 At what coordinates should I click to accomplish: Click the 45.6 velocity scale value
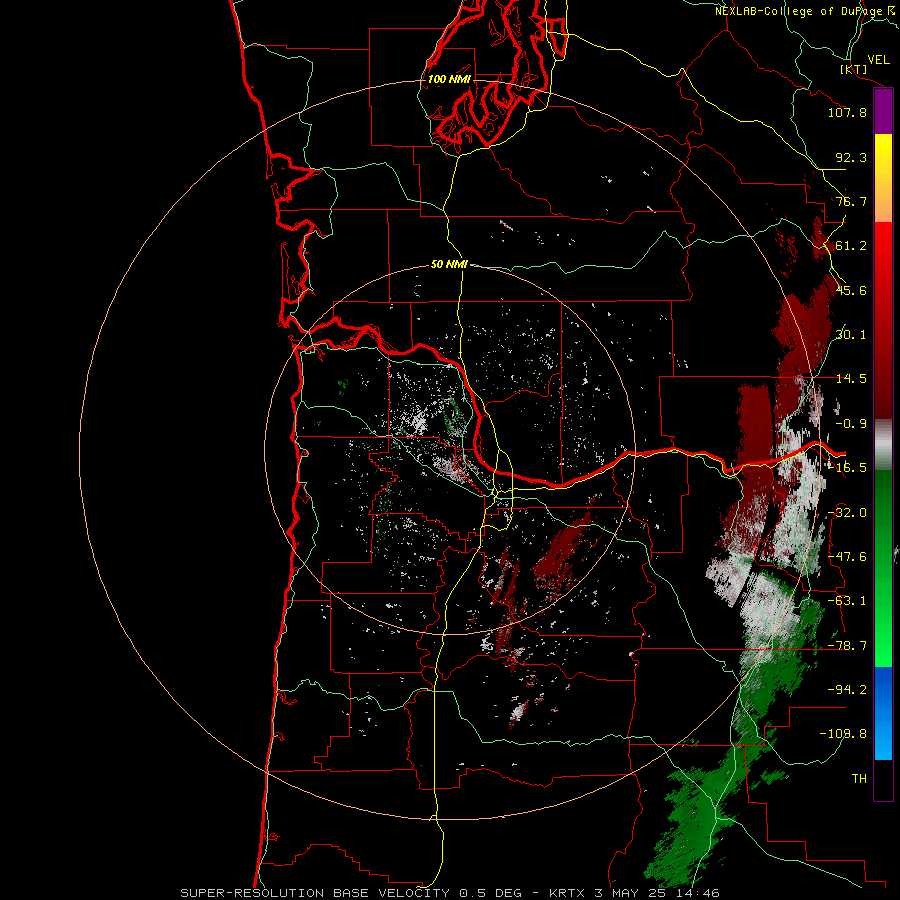(851, 290)
